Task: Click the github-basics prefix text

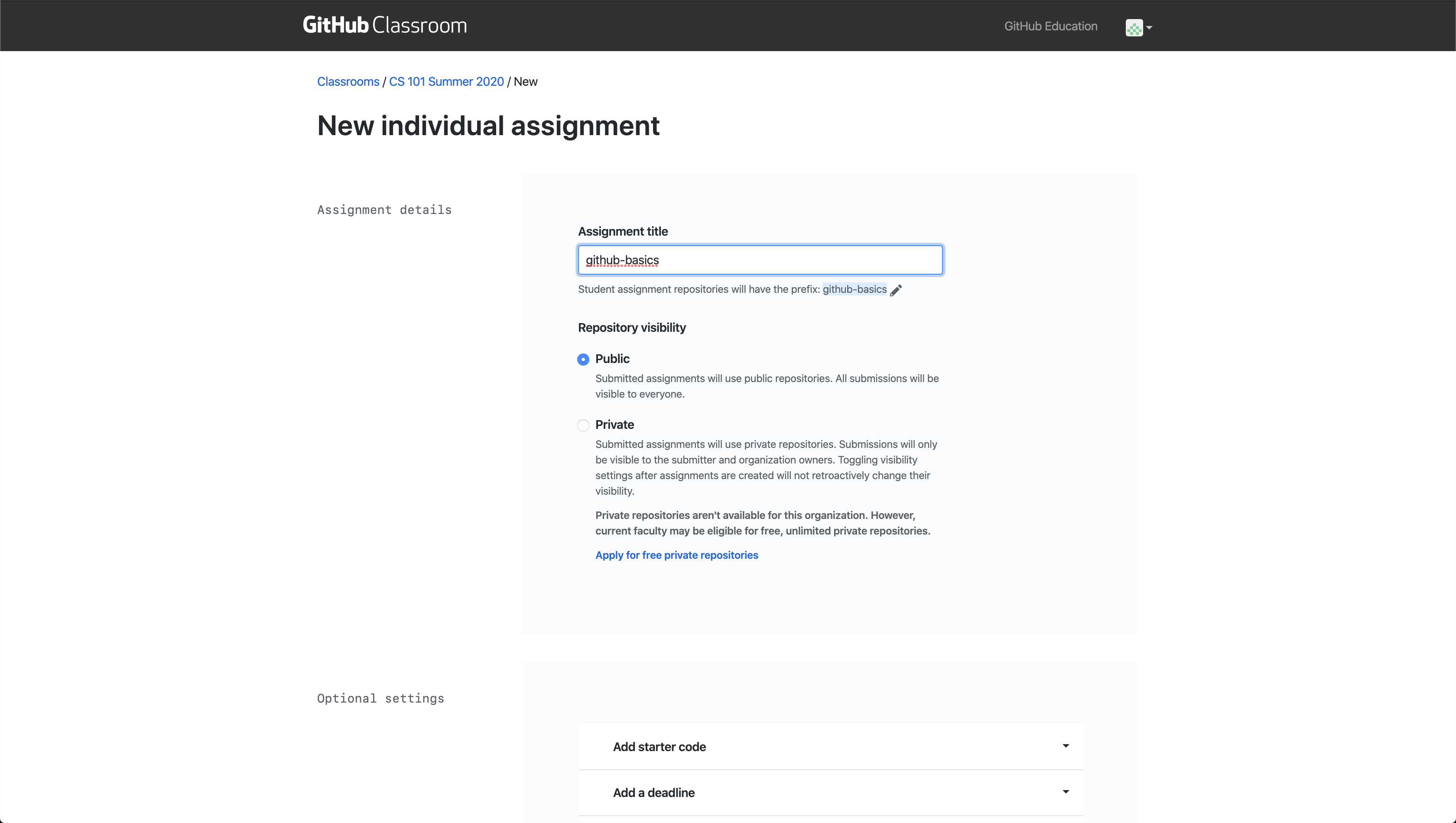Action: (x=855, y=289)
